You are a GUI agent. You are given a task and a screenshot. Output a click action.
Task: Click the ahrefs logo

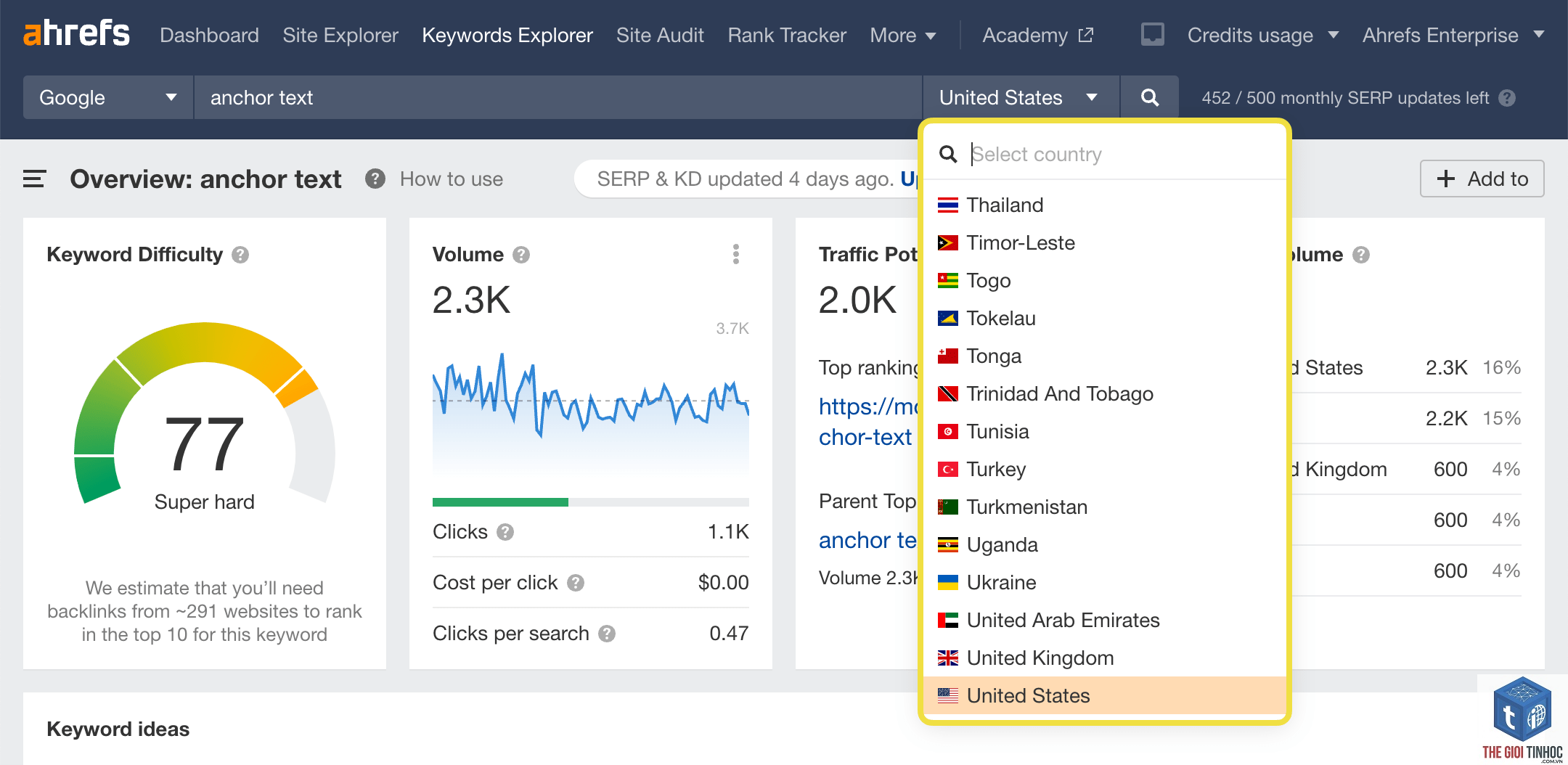[76, 33]
